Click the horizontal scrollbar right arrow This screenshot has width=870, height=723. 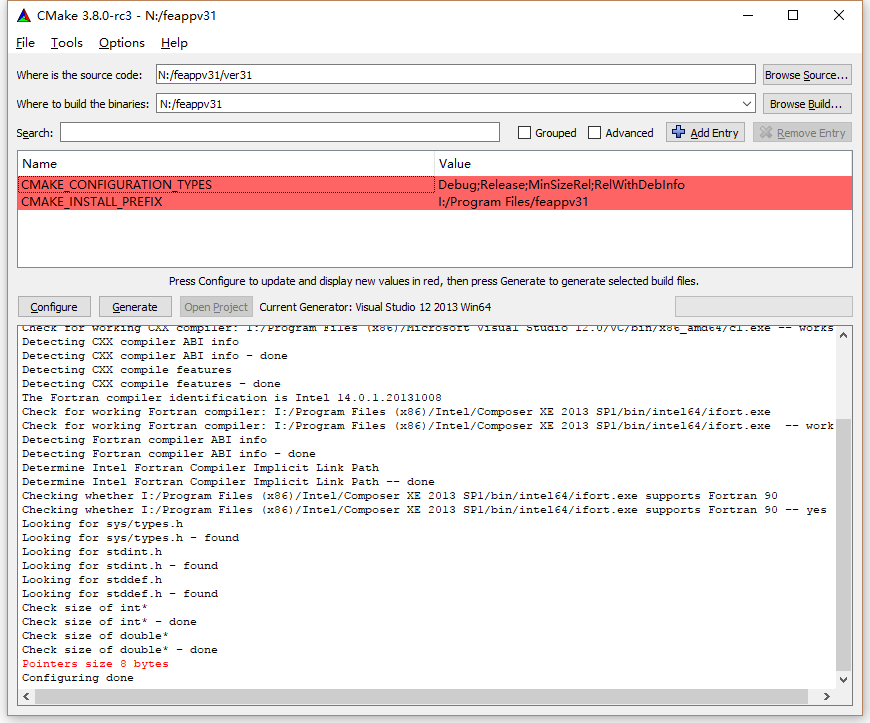coord(828,696)
